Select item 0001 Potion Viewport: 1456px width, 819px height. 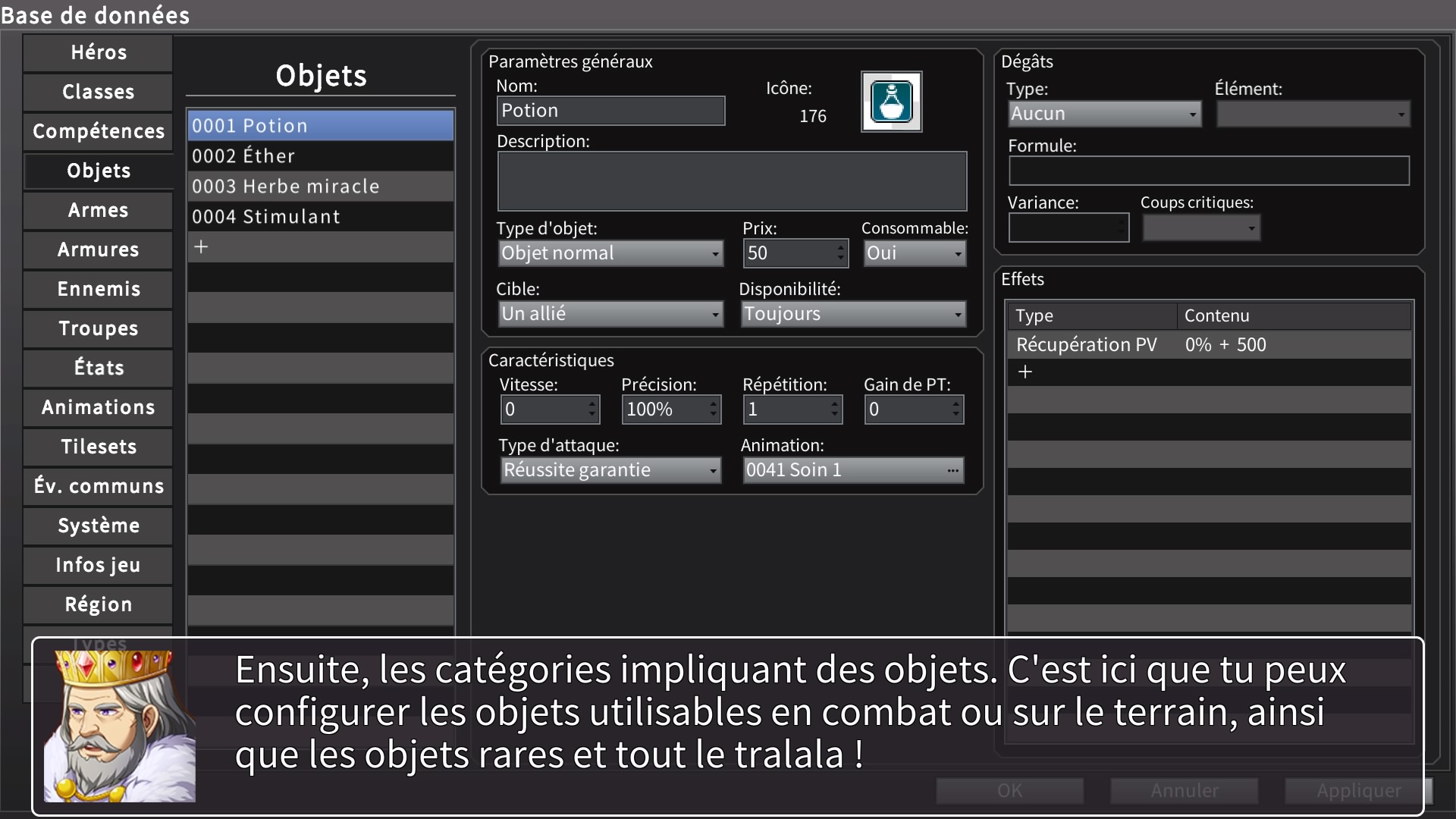(x=321, y=125)
